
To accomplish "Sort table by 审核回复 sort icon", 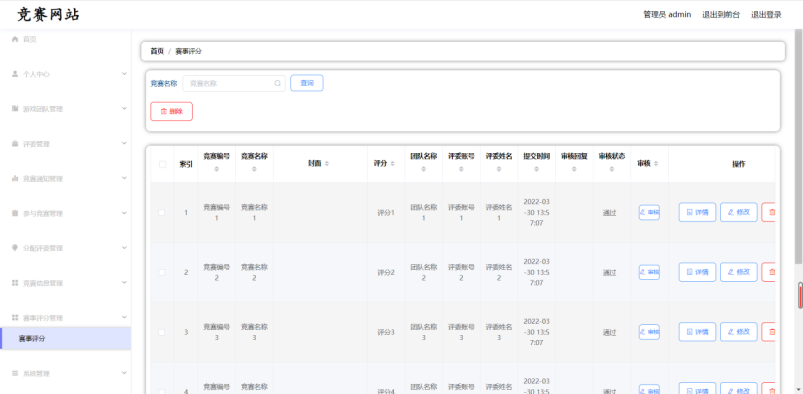I will pos(574,169).
